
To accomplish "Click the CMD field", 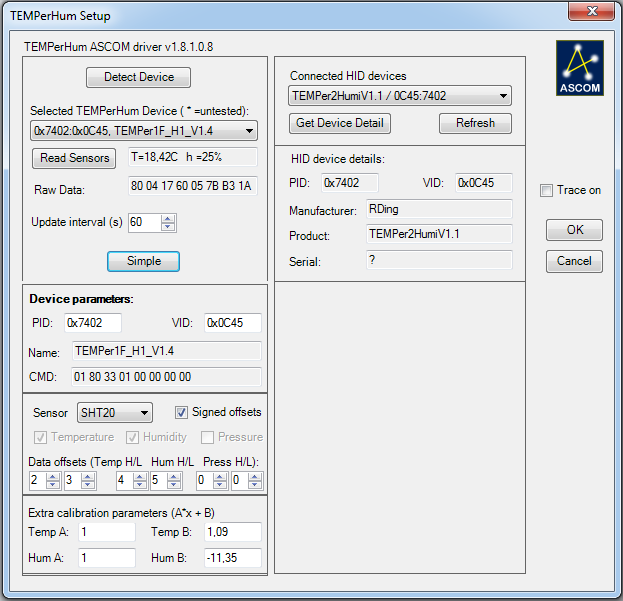I will [x=166, y=377].
